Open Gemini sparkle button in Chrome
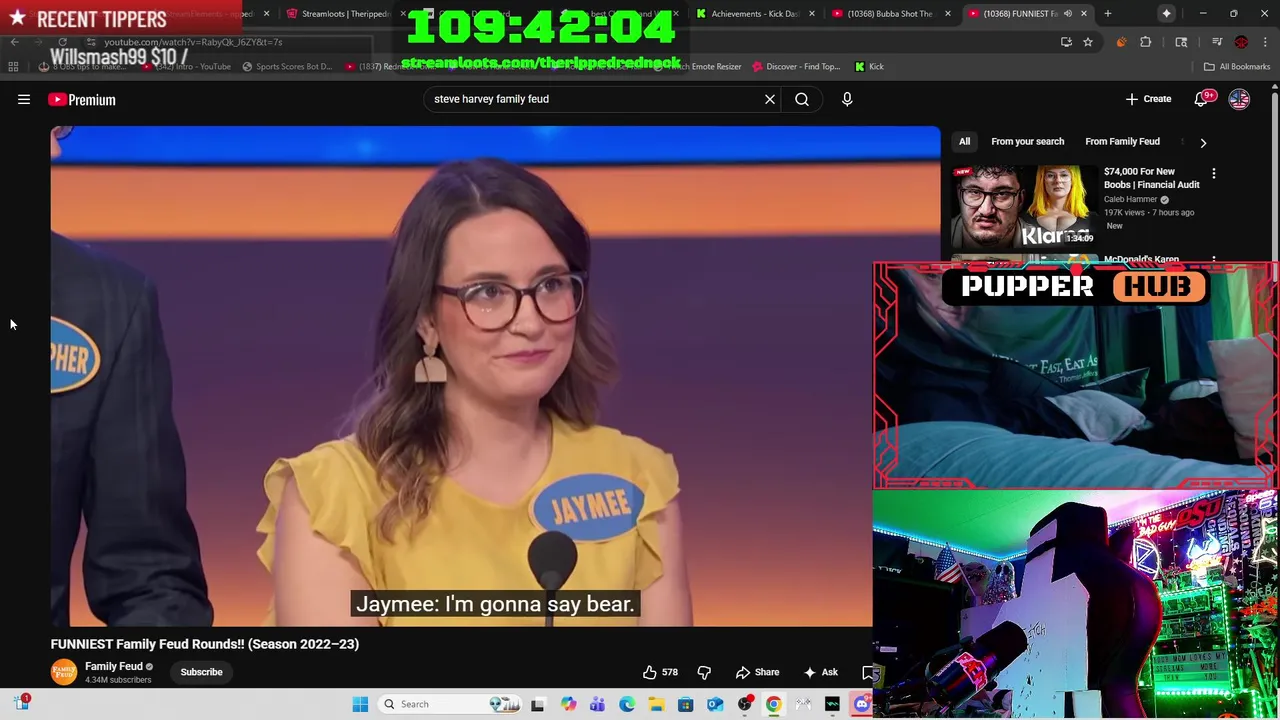 click(1167, 14)
